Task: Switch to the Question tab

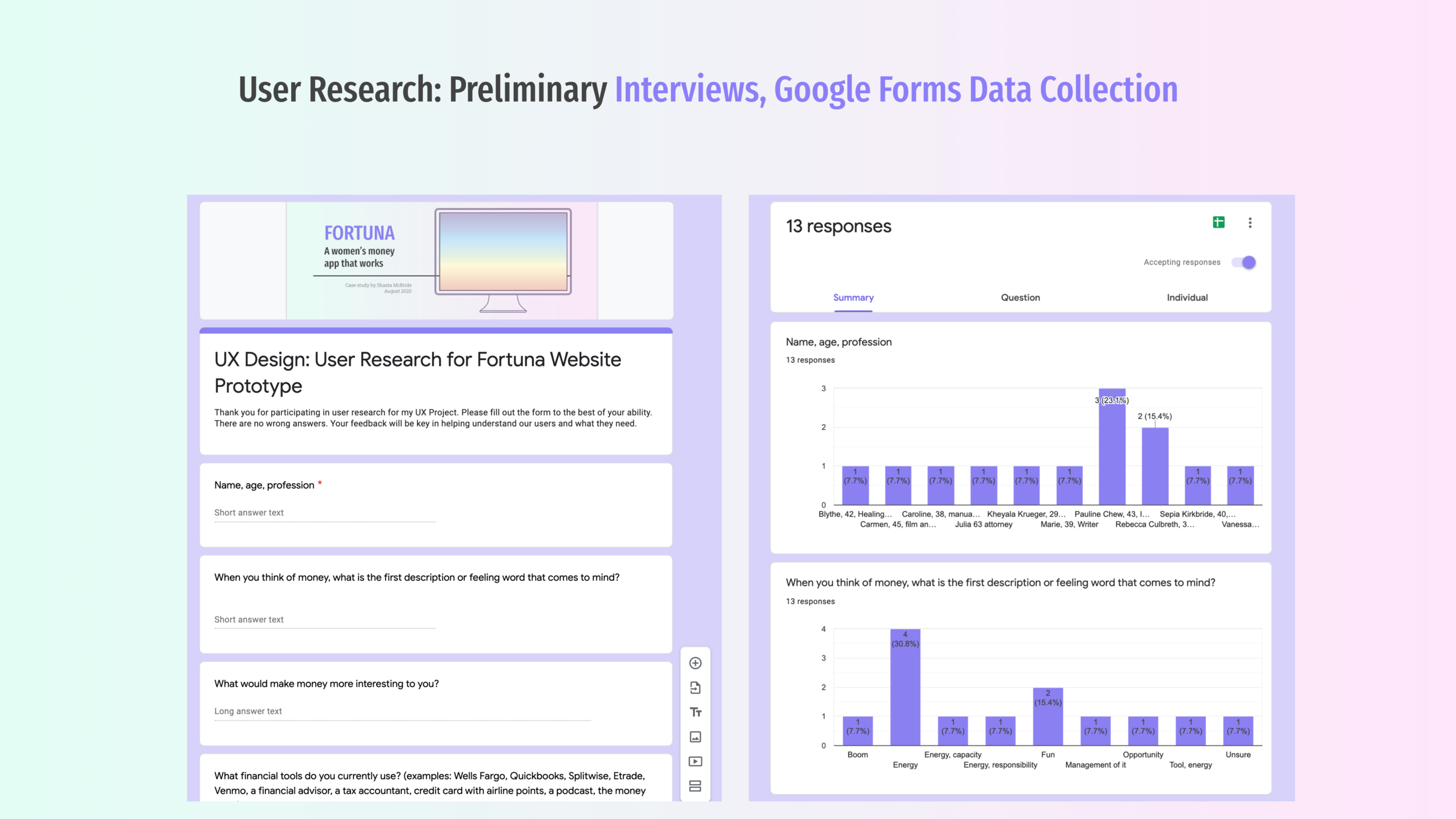Action: [1020, 298]
